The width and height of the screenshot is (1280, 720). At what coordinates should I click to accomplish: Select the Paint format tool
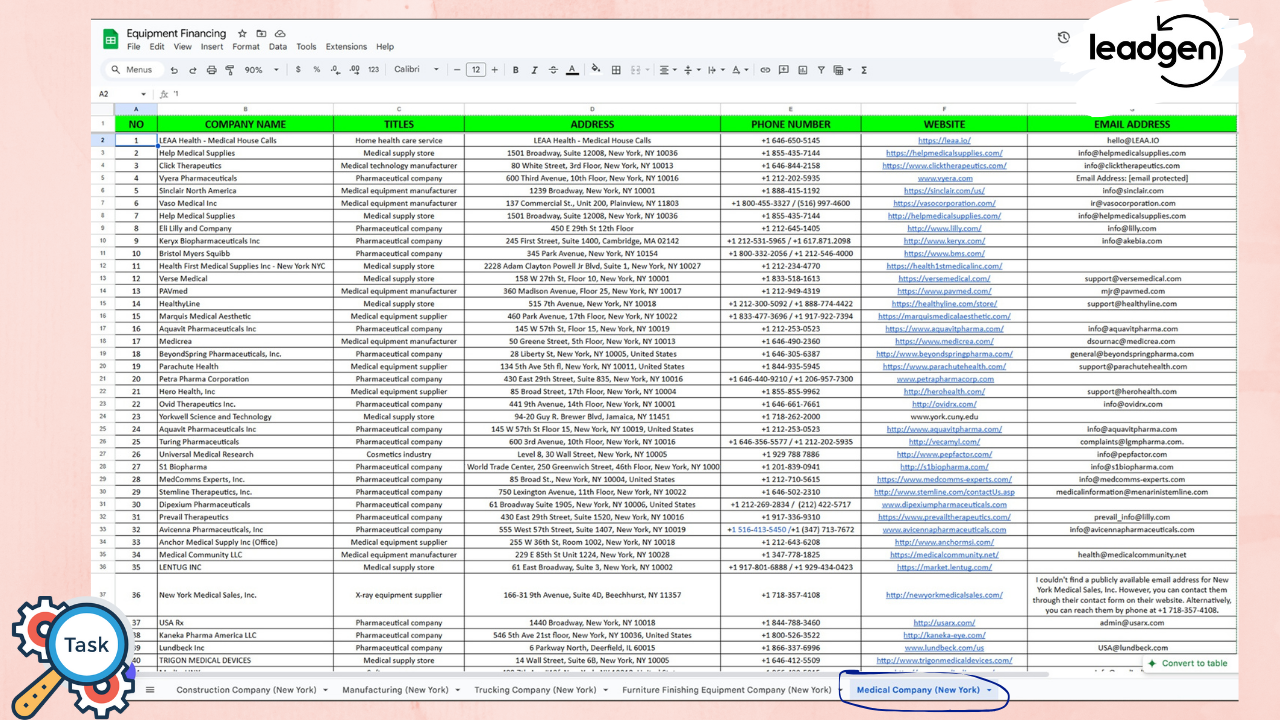(230, 70)
